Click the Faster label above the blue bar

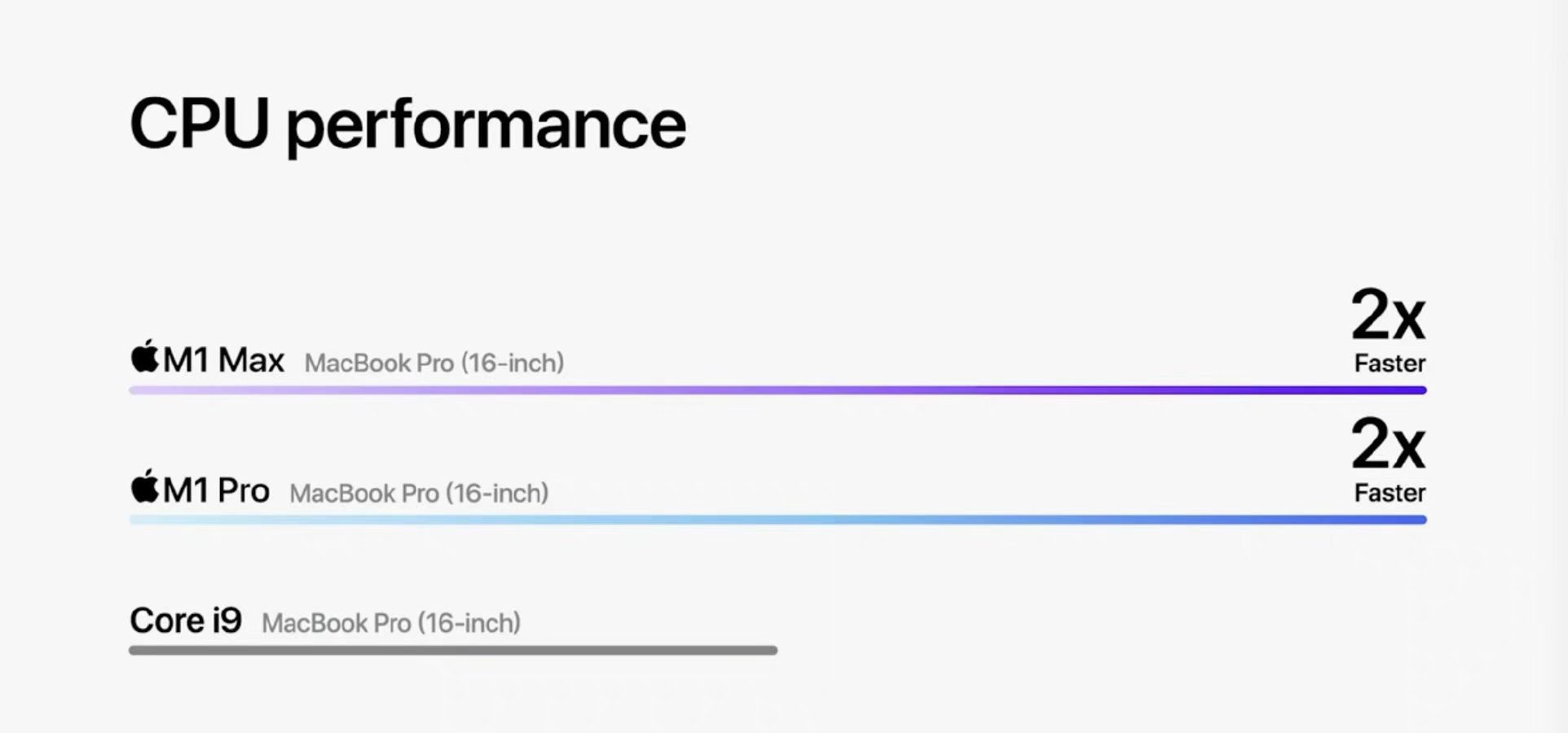click(1390, 494)
